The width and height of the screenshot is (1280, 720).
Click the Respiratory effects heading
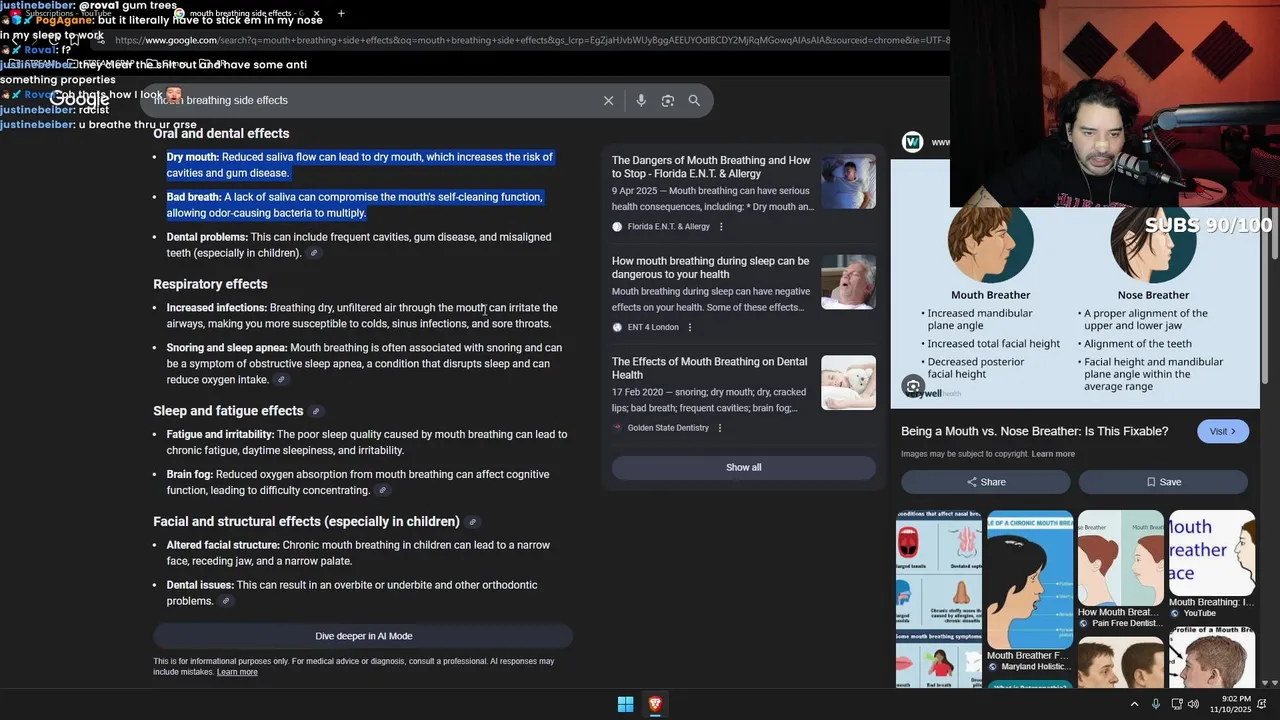point(210,284)
